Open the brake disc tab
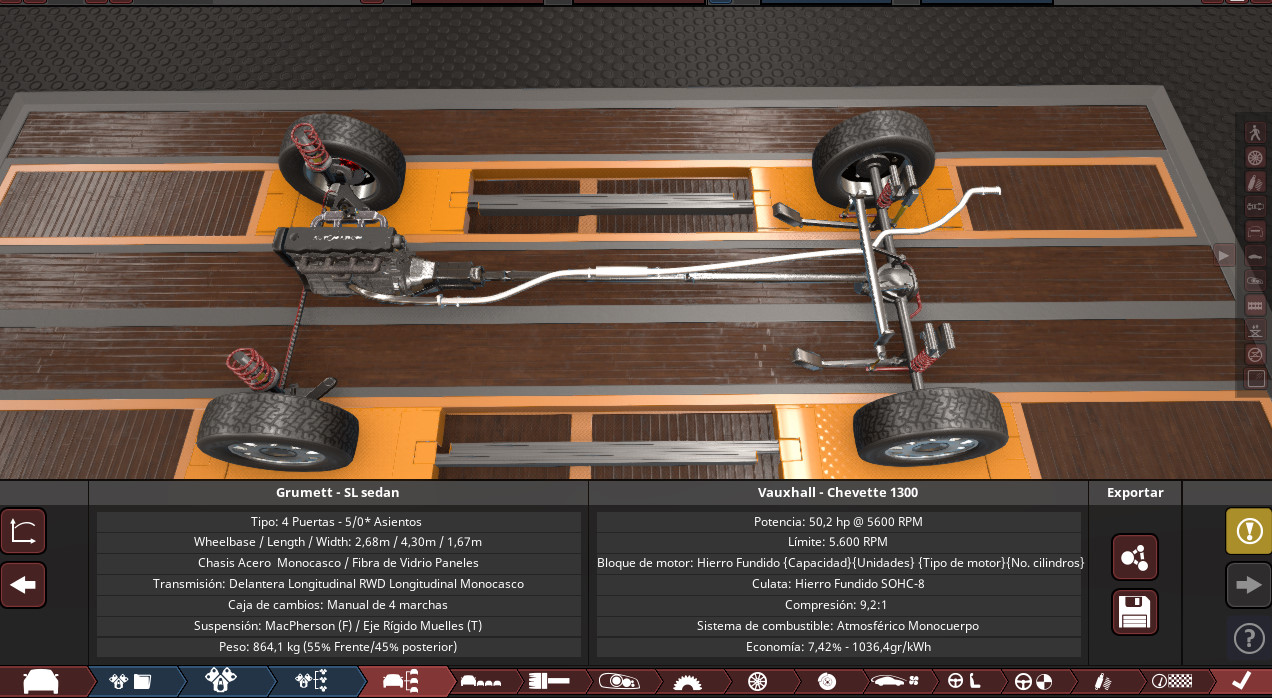The width and height of the screenshot is (1272, 698). (826, 681)
